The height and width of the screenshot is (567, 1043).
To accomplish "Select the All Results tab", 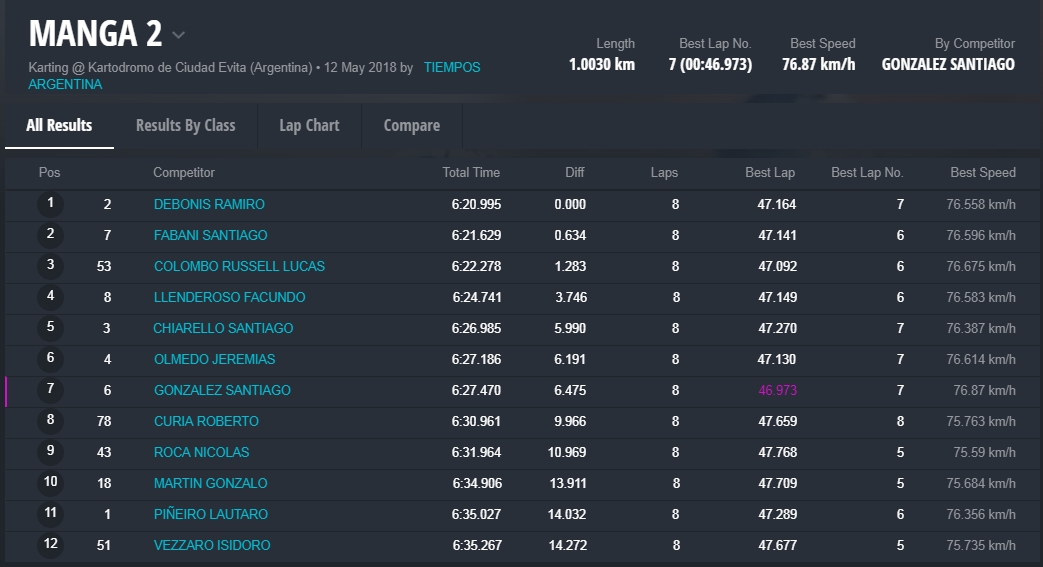I will [59, 125].
